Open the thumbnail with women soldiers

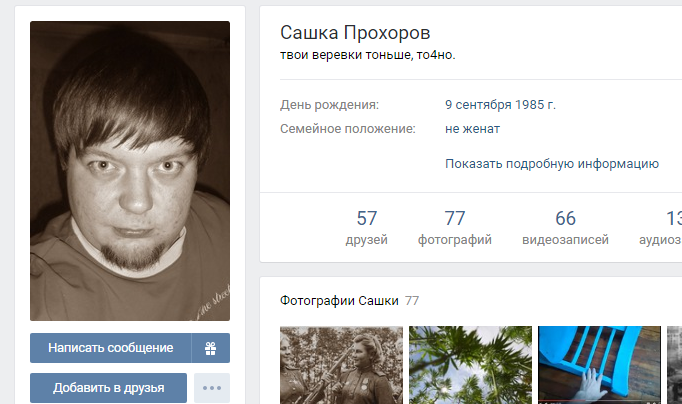[x=341, y=365]
